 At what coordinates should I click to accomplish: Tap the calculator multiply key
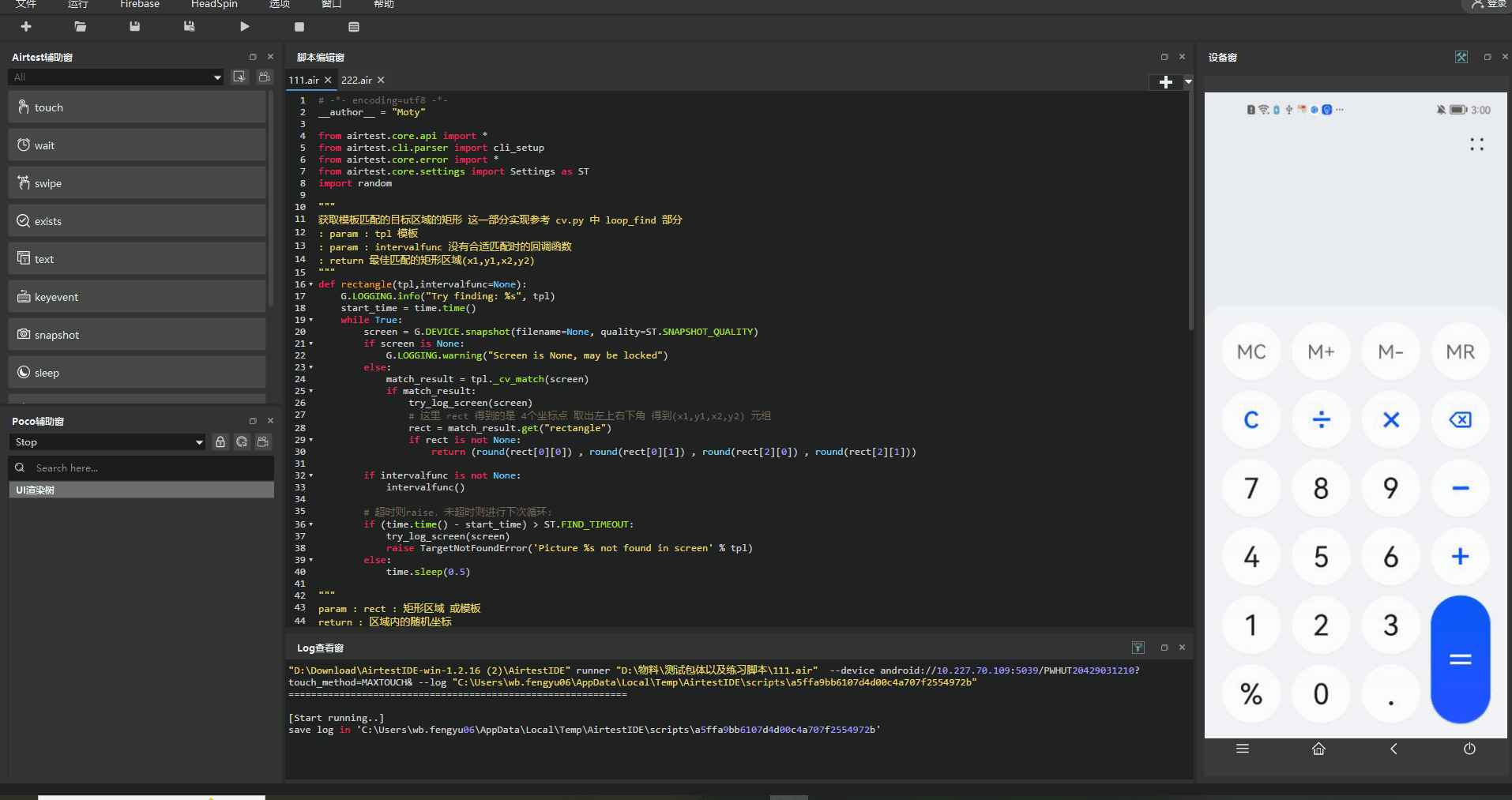click(1391, 419)
